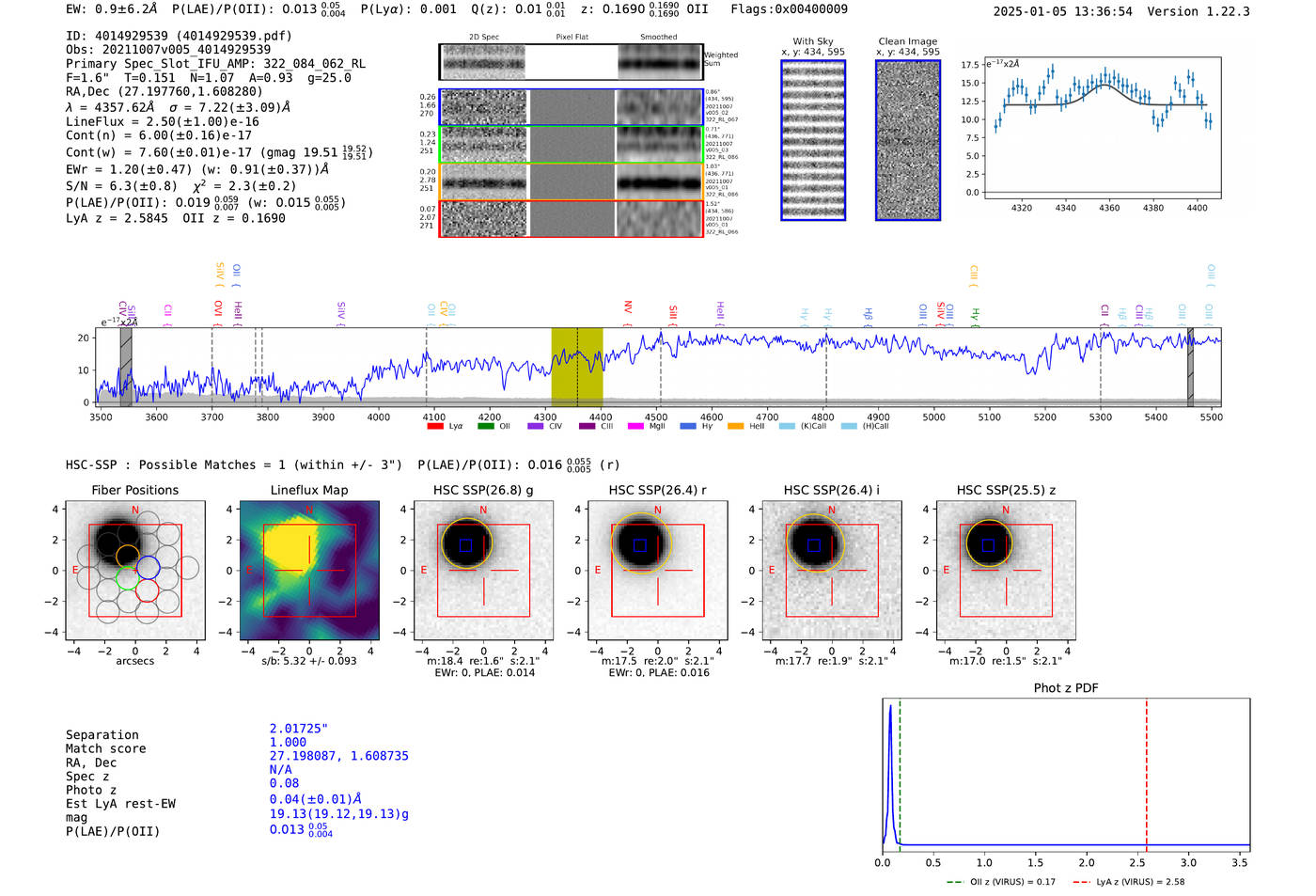Click the green dashed OII z line
This screenshot has width=1316, height=896.
[x=900, y=774]
